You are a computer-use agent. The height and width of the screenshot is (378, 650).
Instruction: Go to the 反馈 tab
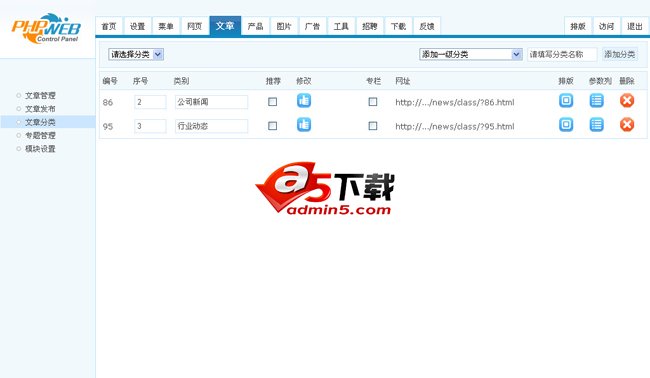(427, 27)
